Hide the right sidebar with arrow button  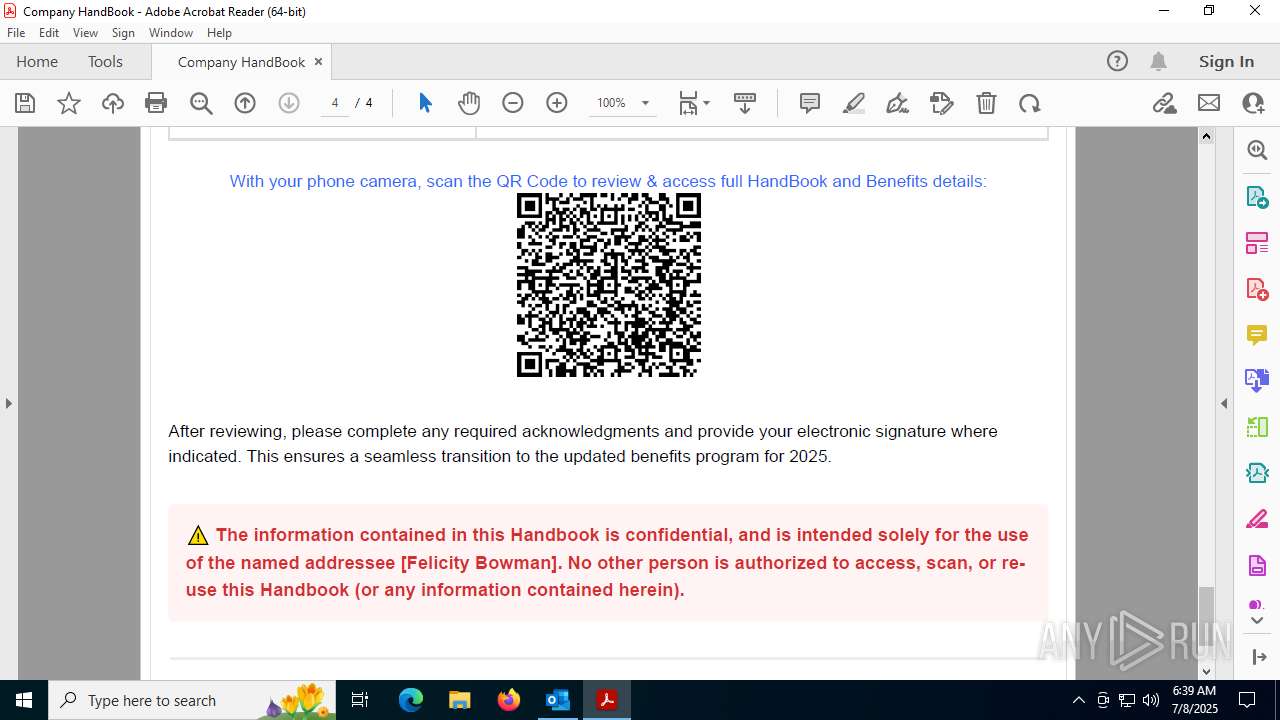1257,657
